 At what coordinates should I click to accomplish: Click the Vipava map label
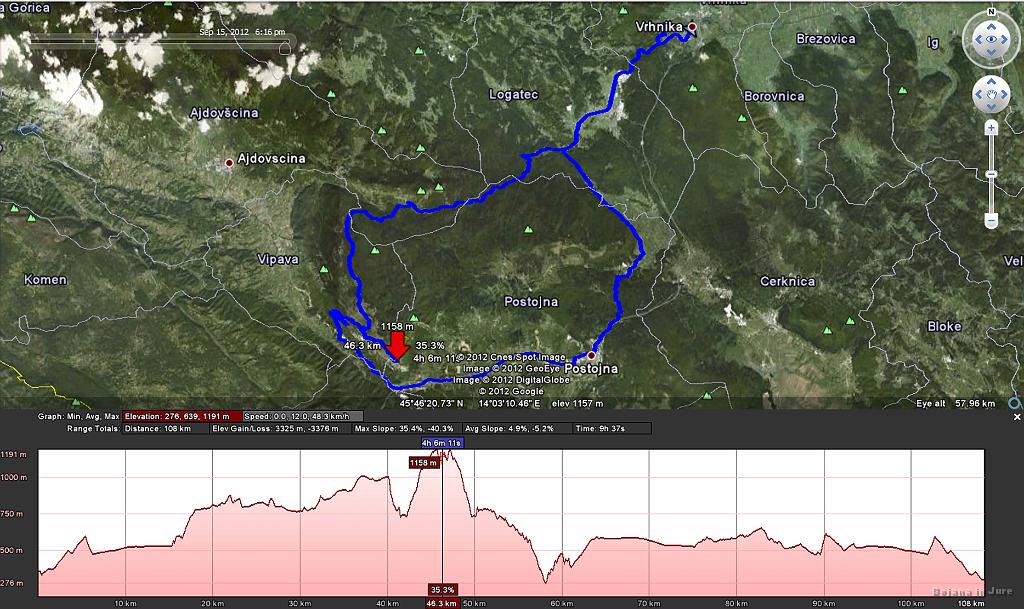278,259
